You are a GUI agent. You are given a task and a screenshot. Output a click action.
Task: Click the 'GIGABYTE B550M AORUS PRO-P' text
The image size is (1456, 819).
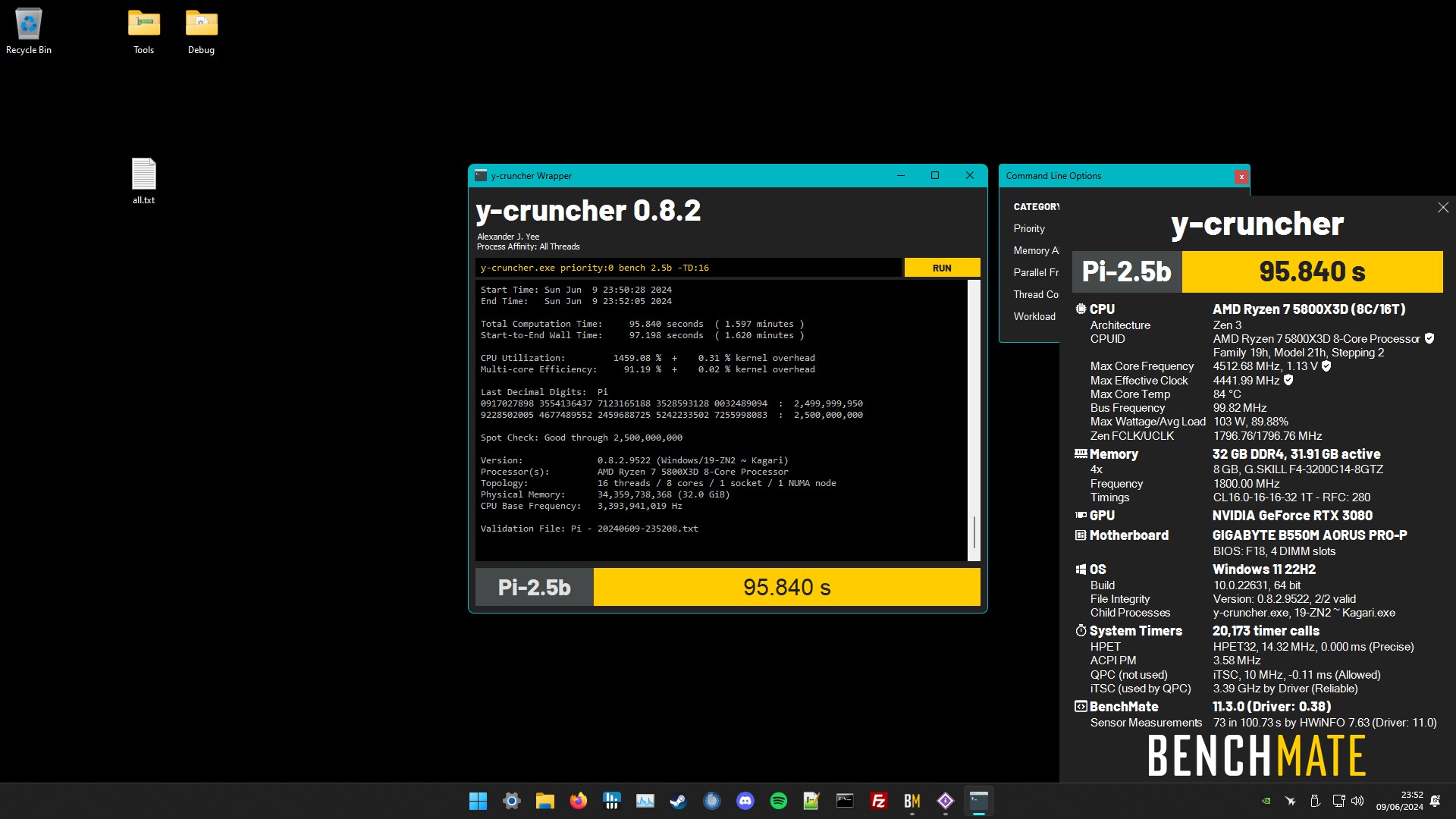pyautogui.click(x=1310, y=535)
